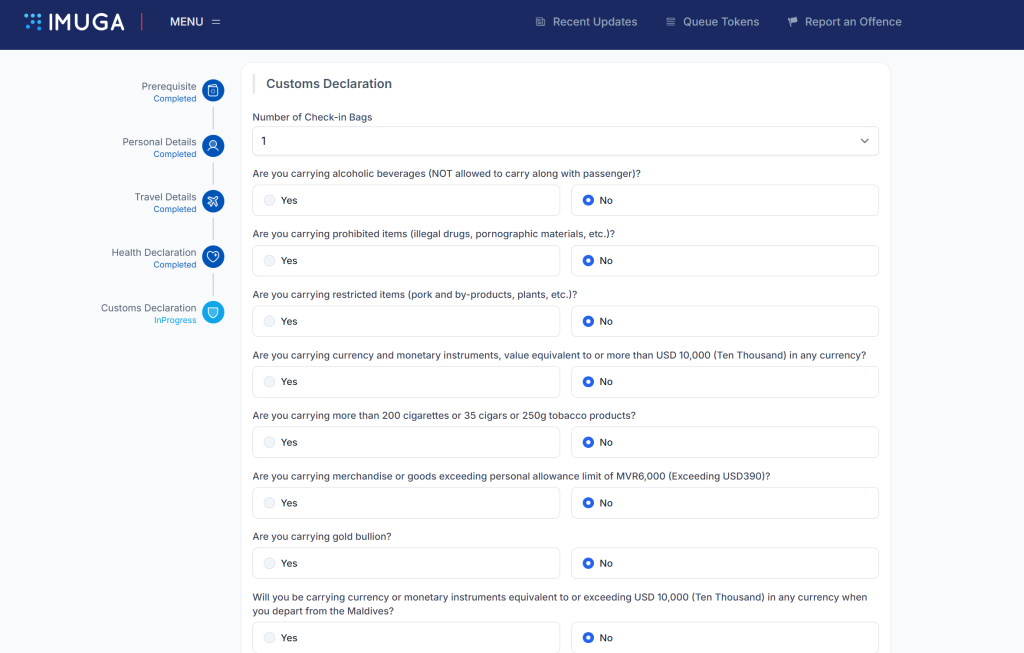Select No for carrying alcoholic beverages
1024x653 pixels.
pos(725,200)
